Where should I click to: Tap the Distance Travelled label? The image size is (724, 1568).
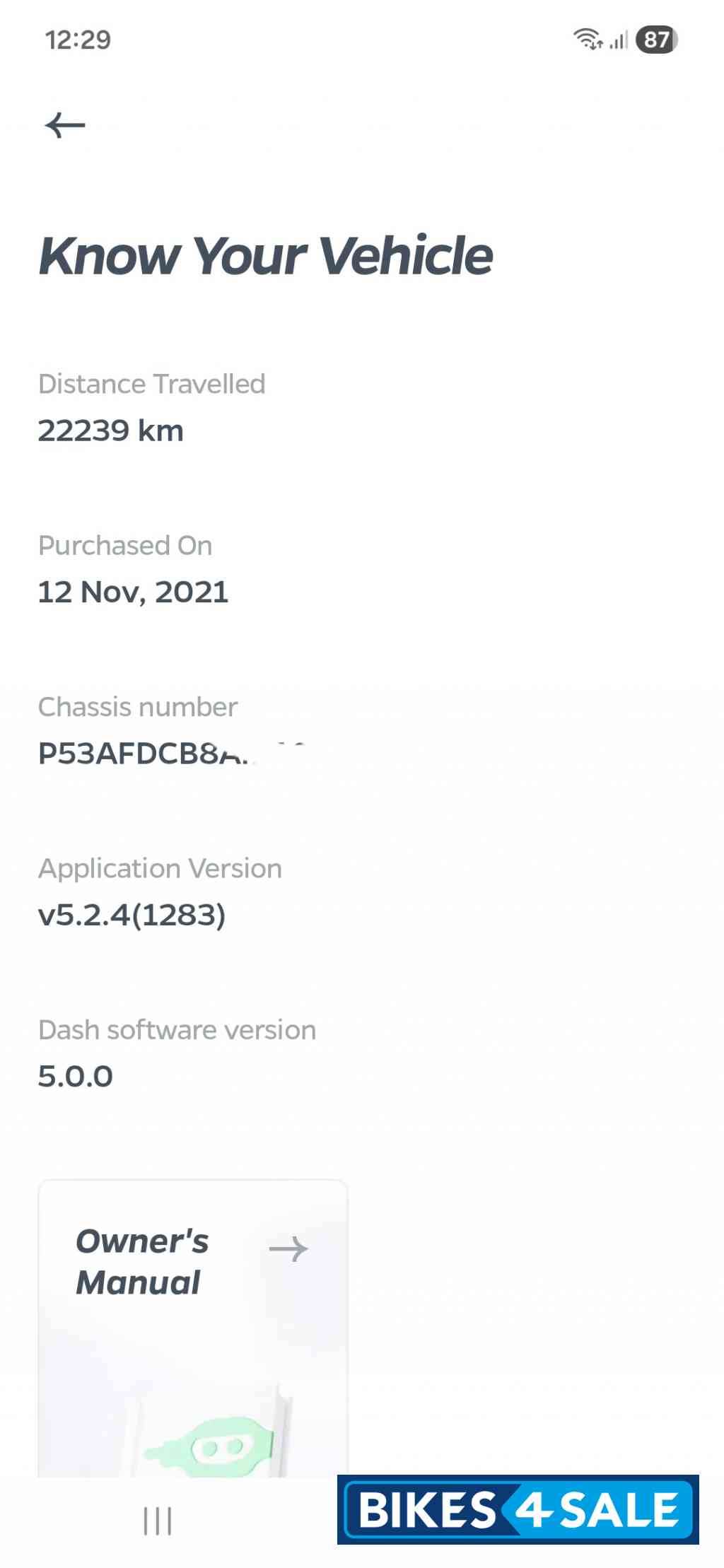[152, 384]
